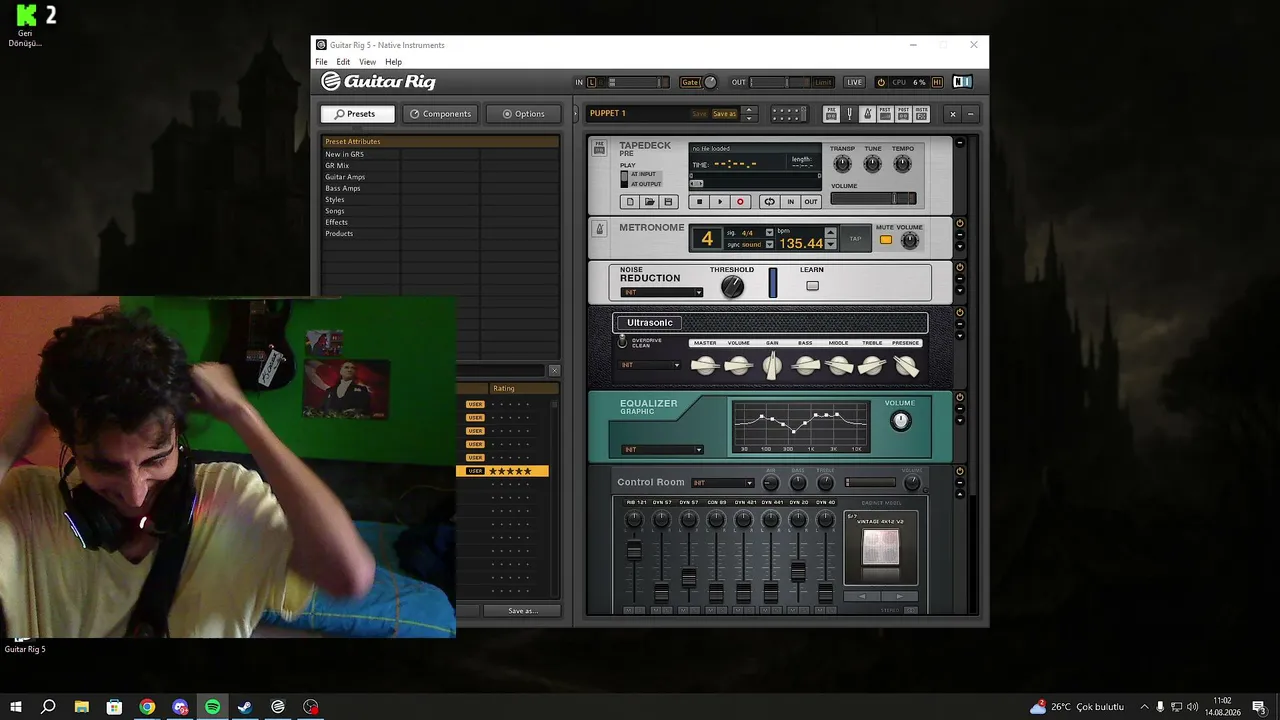The height and width of the screenshot is (720, 1280).
Task: Open File Explorer from taskbar
Action: (82, 707)
